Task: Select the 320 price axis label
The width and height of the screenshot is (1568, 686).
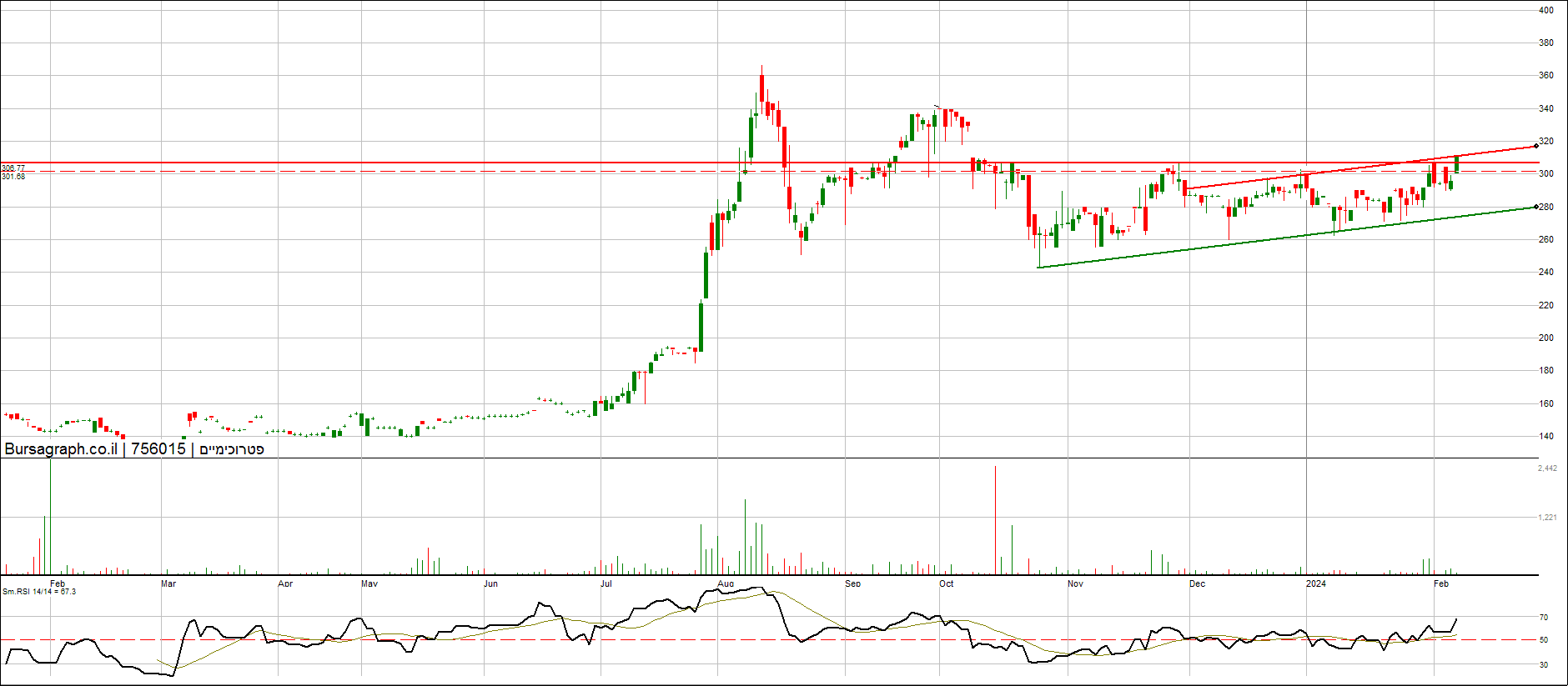Action: (1545, 141)
